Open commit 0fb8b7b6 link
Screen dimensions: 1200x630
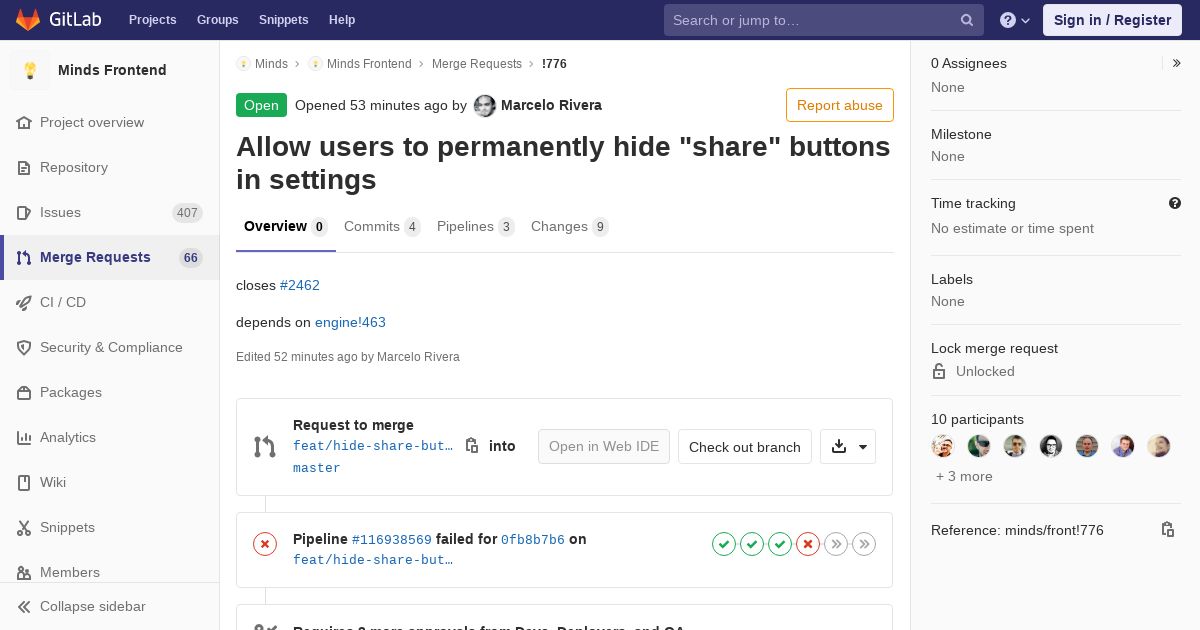[x=533, y=540]
